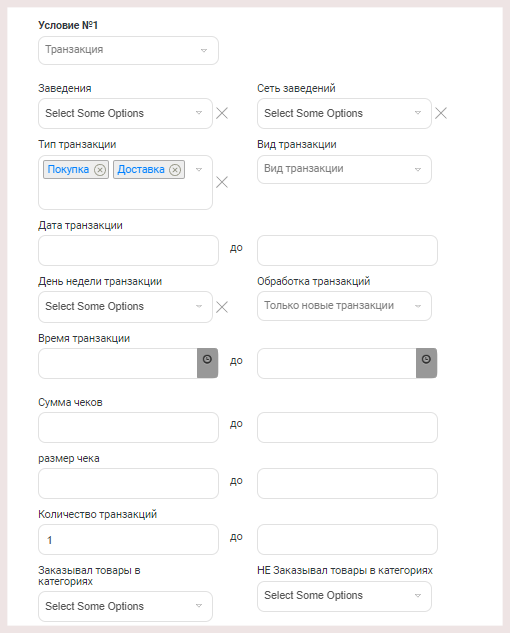The height and width of the screenshot is (633, 510).
Task: Open the Обработка транзакций dropdown
Action: pyautogui.click(x=344, y=306)
